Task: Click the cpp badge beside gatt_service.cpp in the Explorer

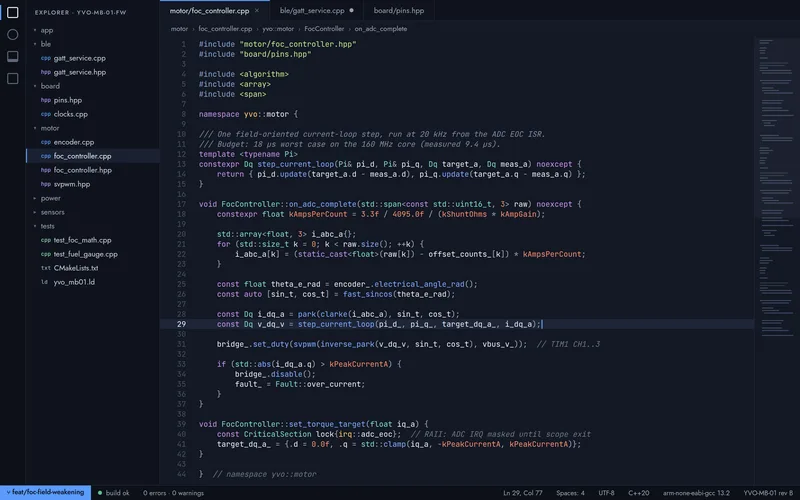Action: (45, 58)
